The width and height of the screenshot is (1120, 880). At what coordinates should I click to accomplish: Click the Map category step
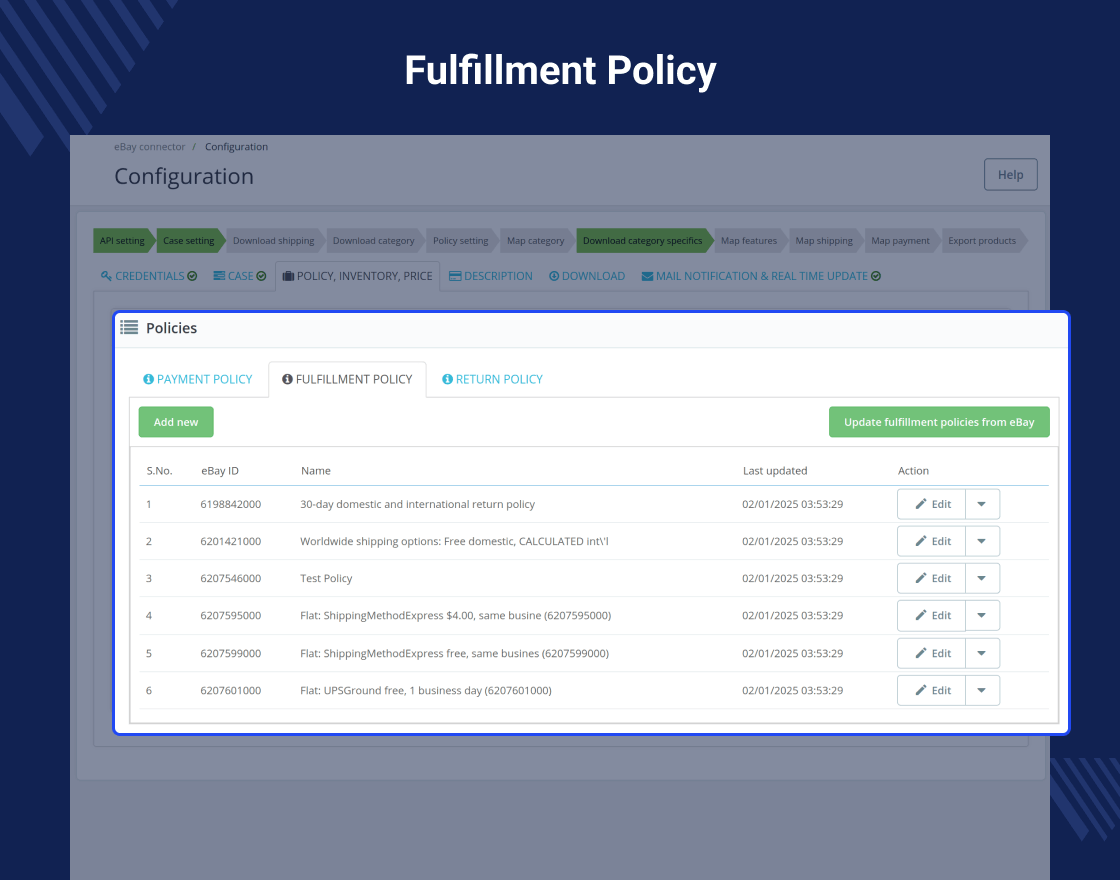point(536,241)
